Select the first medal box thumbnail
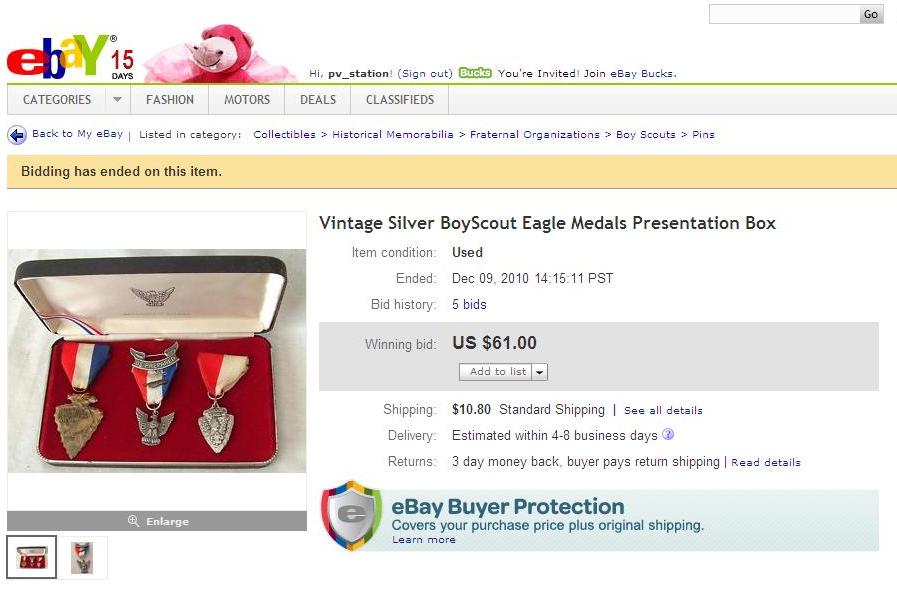The image size is (897, 608). [31, 557]
